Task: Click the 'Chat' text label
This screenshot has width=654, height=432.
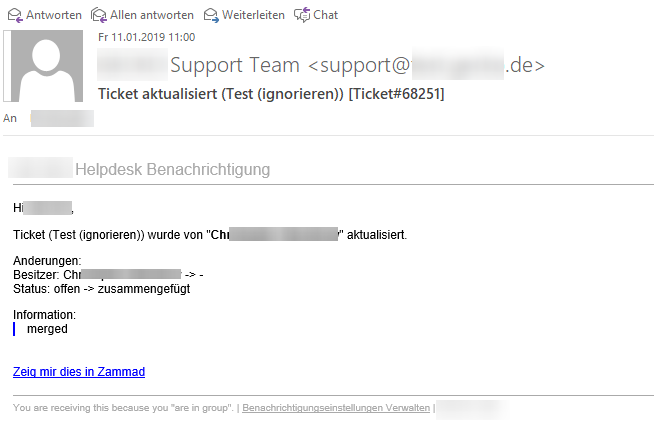Action: click(325, 15)
